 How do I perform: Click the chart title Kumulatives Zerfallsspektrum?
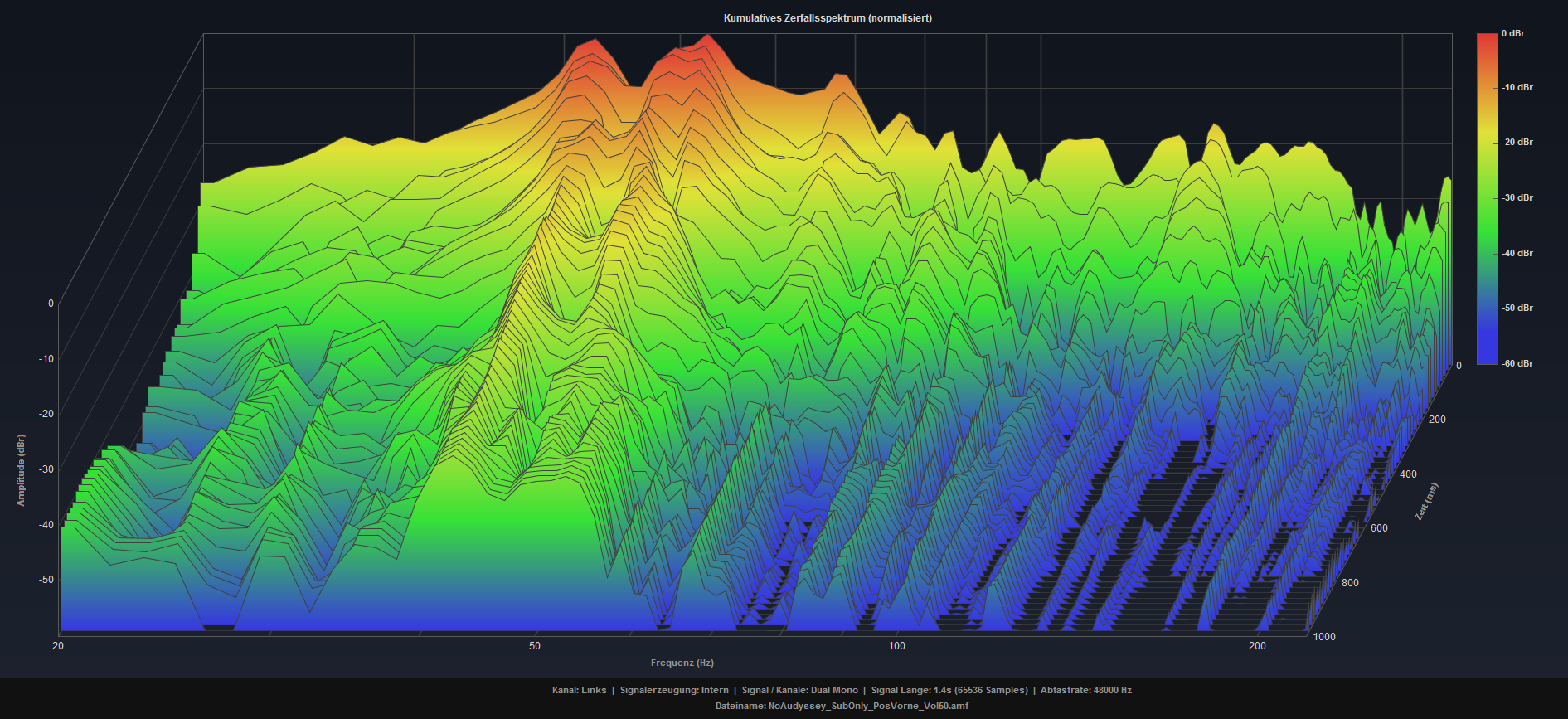point(827,18)
